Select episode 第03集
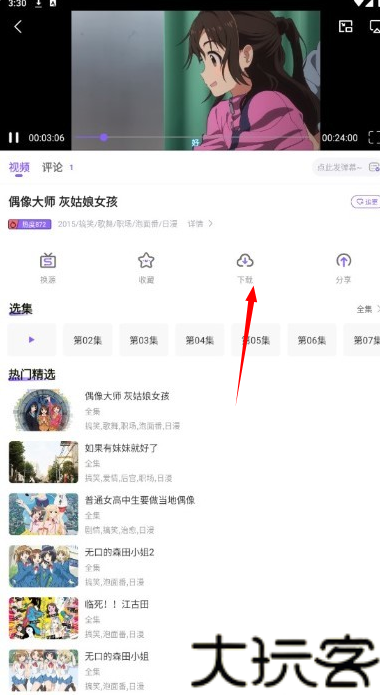The image size is (380, 695). pos(144,340)
